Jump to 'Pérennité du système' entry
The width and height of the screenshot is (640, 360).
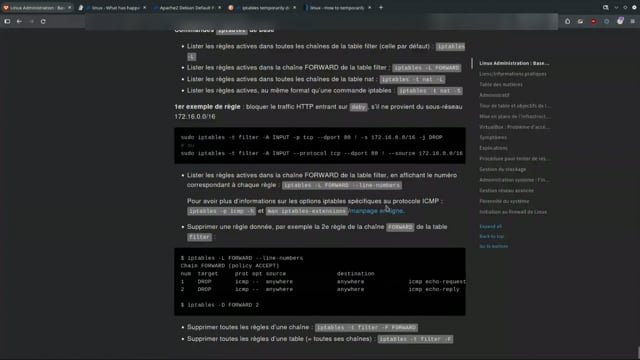[x=504, y=201]
